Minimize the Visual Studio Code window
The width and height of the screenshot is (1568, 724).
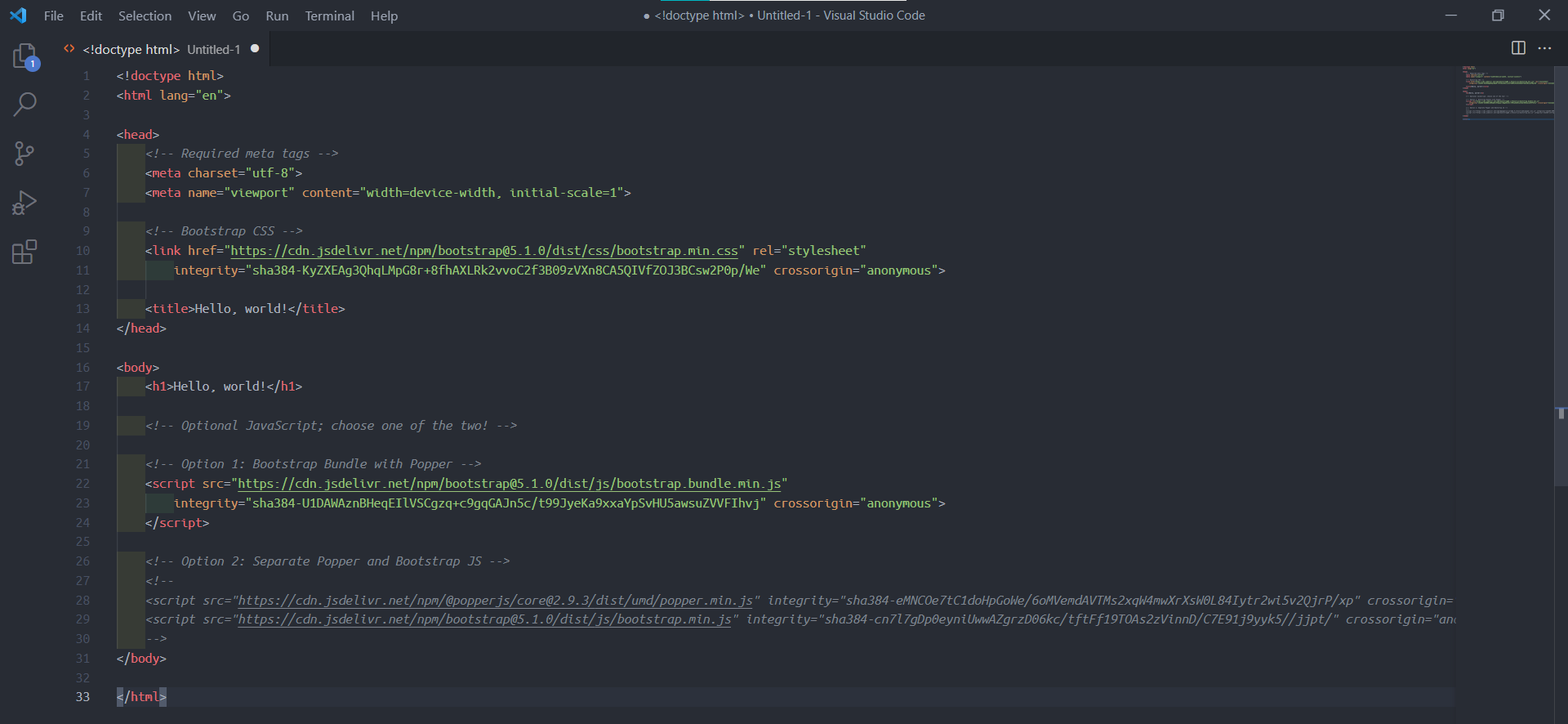coord(1451,16)
